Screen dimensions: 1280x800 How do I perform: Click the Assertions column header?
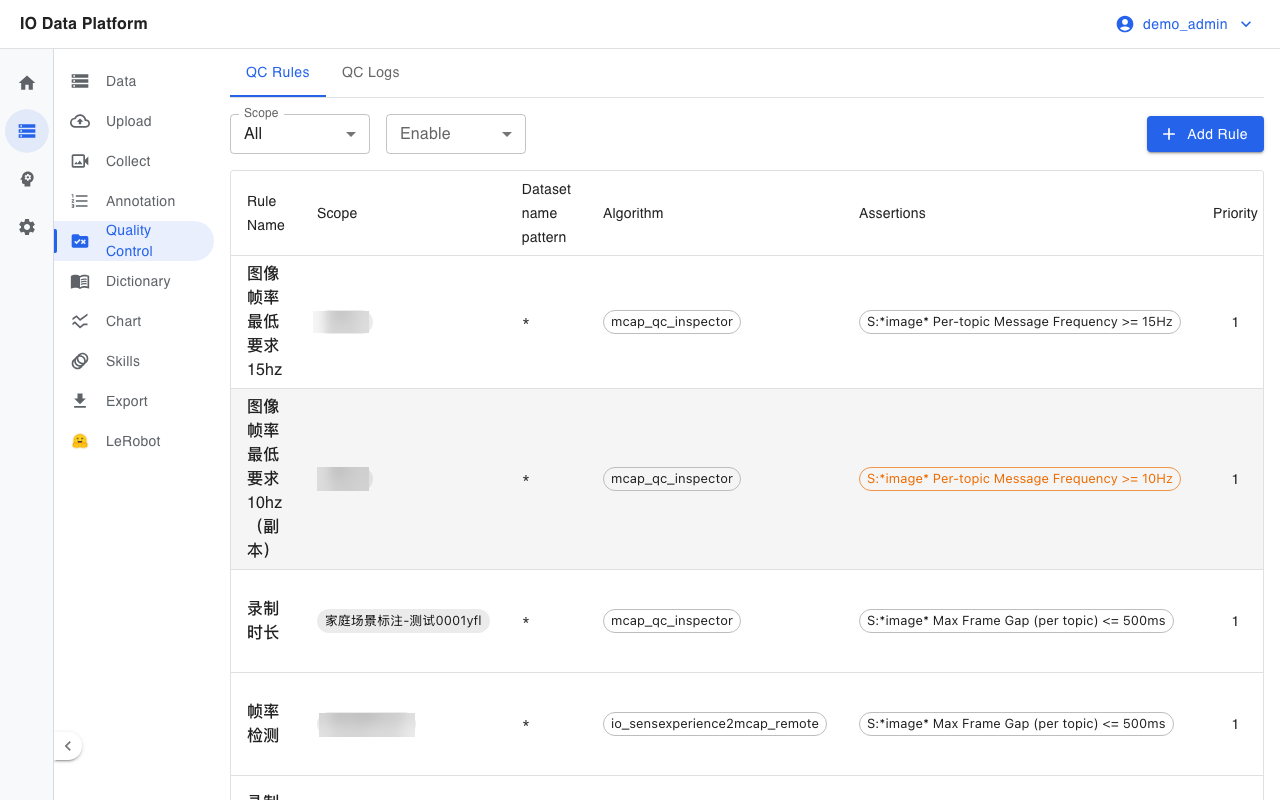coord(892,213)
